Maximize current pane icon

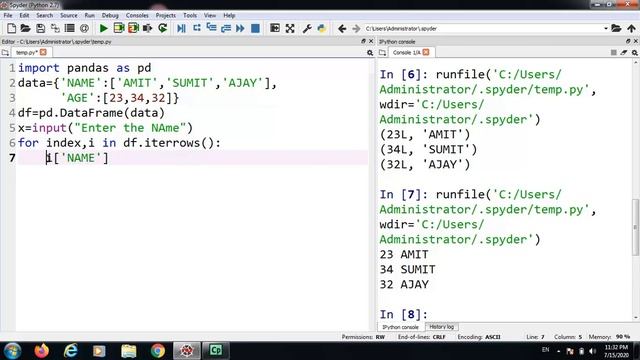pos(275,28)
